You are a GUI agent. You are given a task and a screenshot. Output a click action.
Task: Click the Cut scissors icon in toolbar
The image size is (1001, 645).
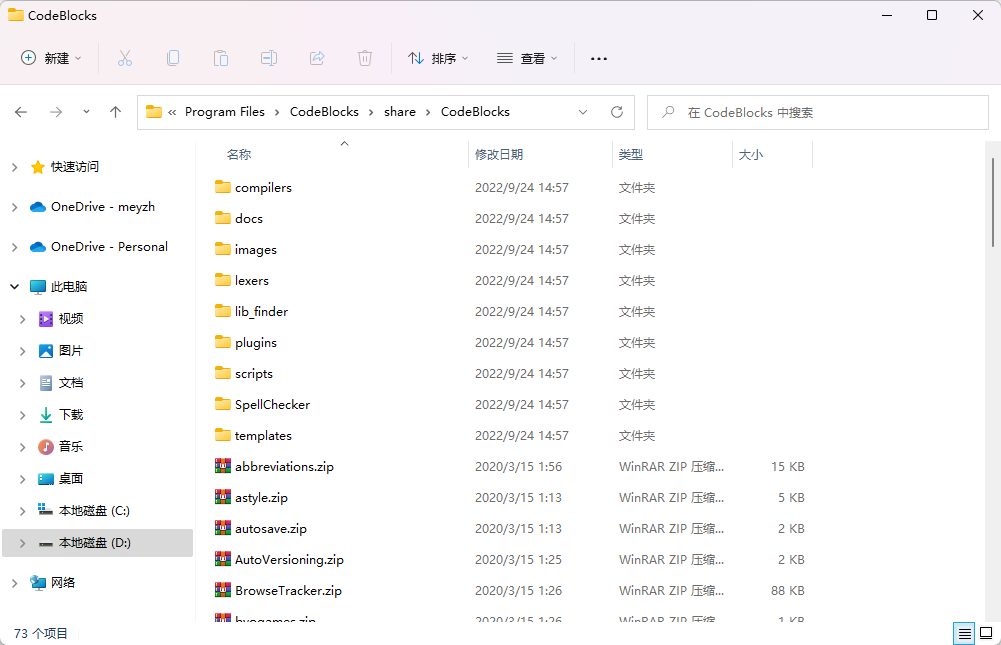point(125,58)
